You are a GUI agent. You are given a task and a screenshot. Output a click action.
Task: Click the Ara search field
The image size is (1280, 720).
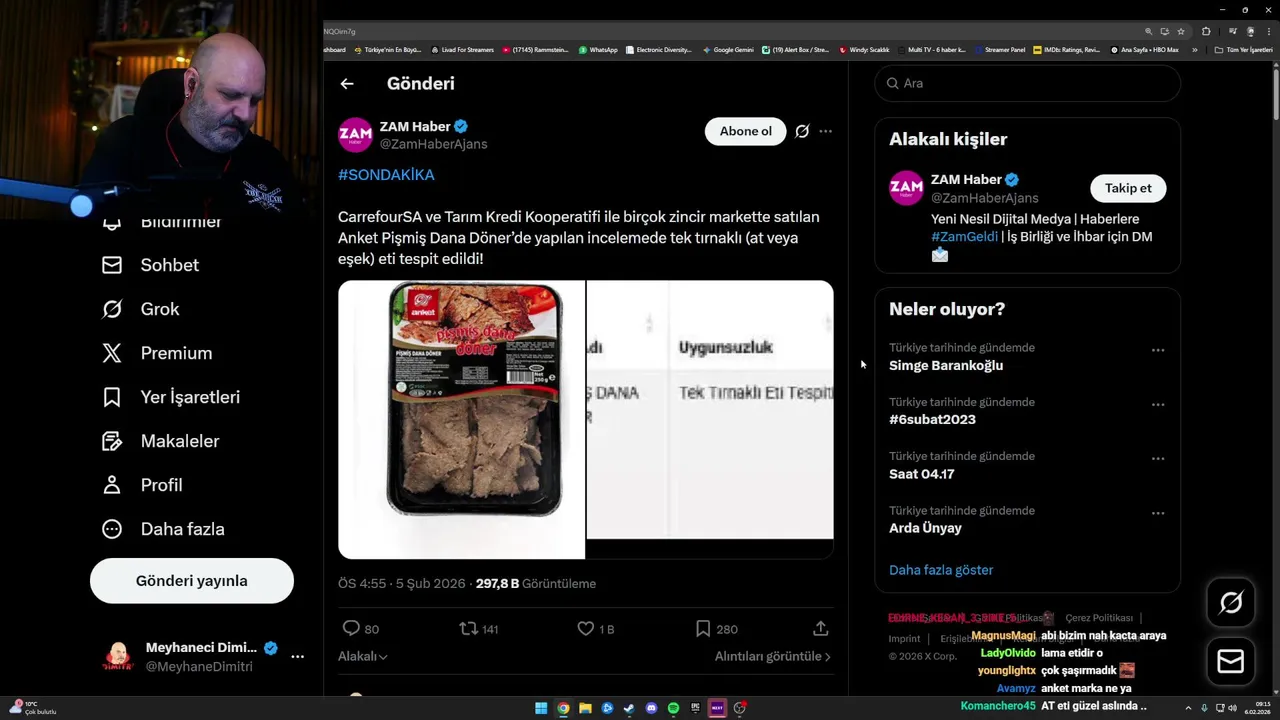click(x=1028, y=83)
